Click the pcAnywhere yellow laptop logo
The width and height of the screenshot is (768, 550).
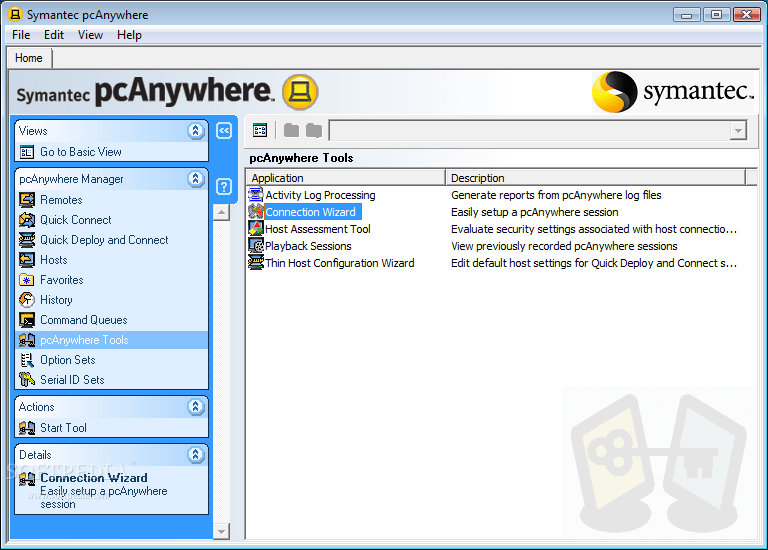click(300, 92)
